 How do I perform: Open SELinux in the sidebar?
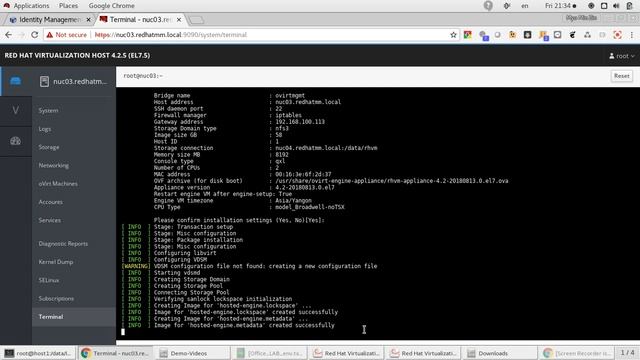[x=49, y=280]
